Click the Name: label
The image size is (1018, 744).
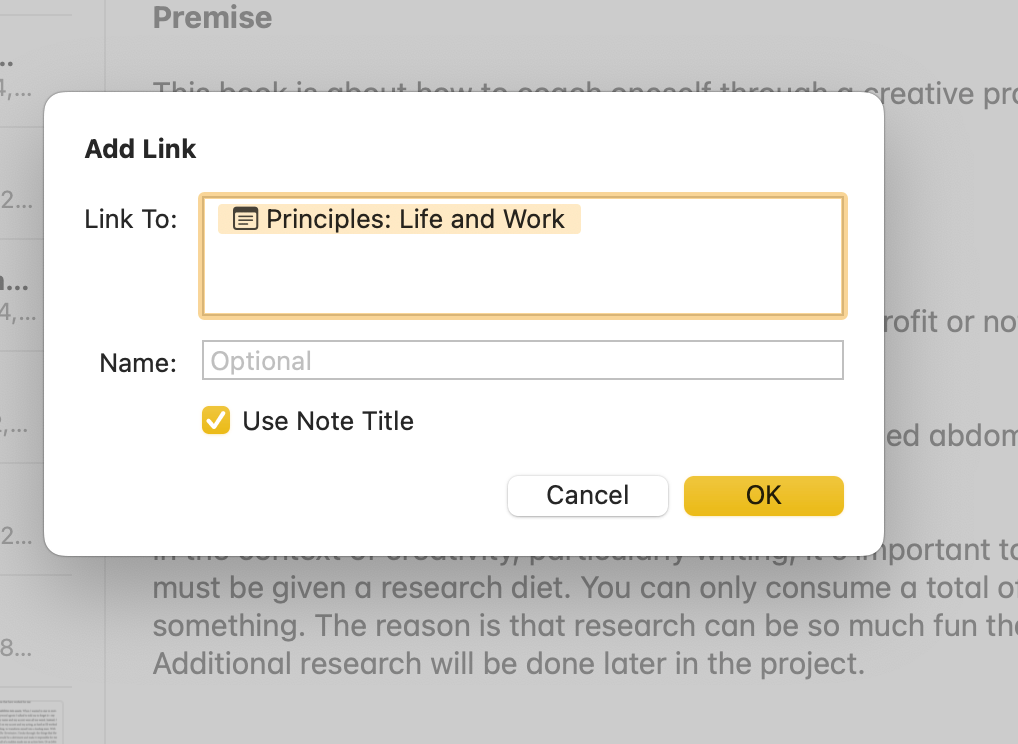pos(136,362)
